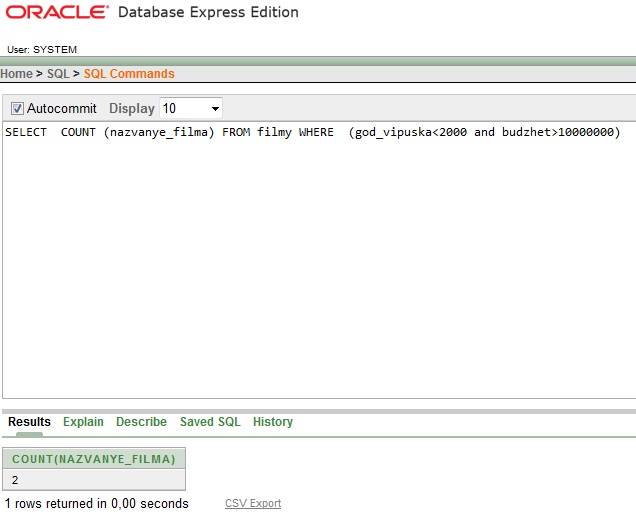
Task: Open the Explain tab
Action: [83, 422]
